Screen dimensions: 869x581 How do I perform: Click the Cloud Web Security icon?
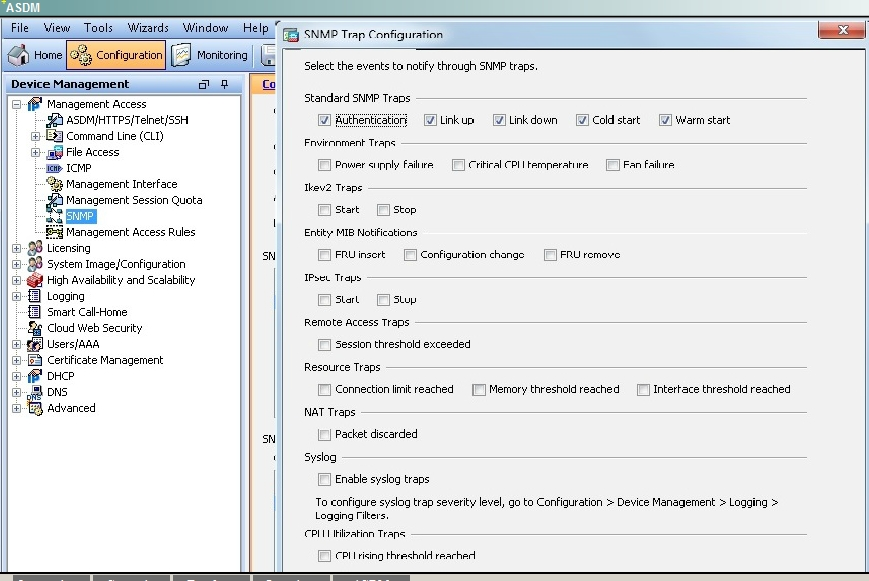tap(35, 328)
